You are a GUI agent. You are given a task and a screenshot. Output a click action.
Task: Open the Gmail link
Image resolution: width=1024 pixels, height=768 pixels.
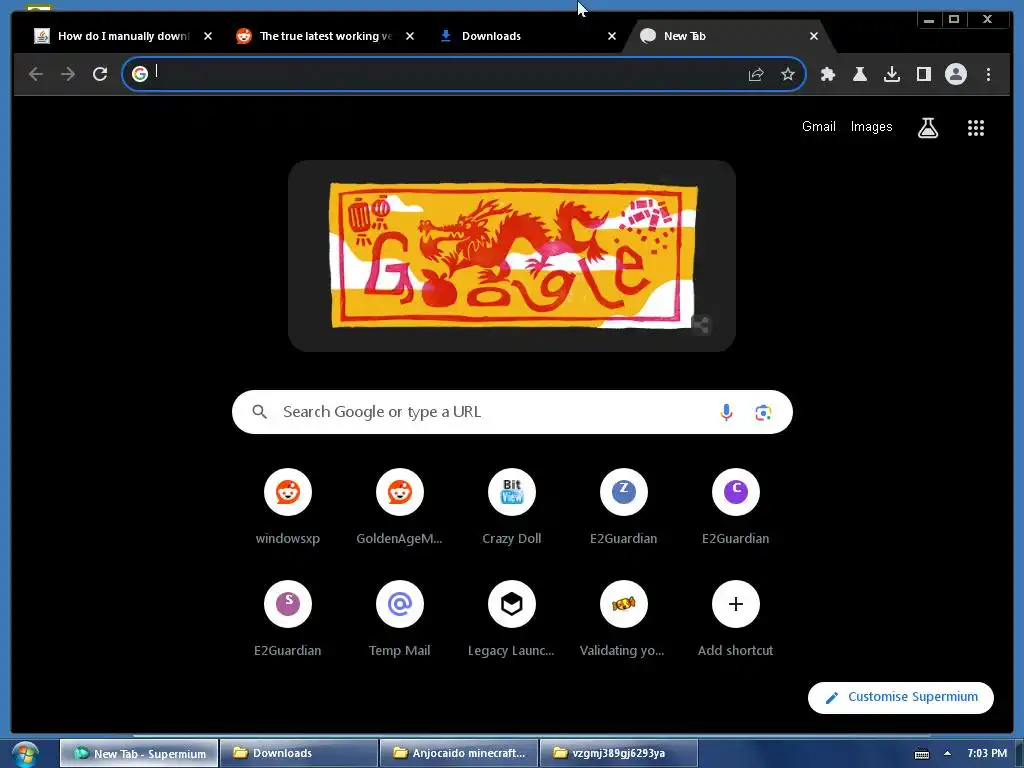point(818,127)
